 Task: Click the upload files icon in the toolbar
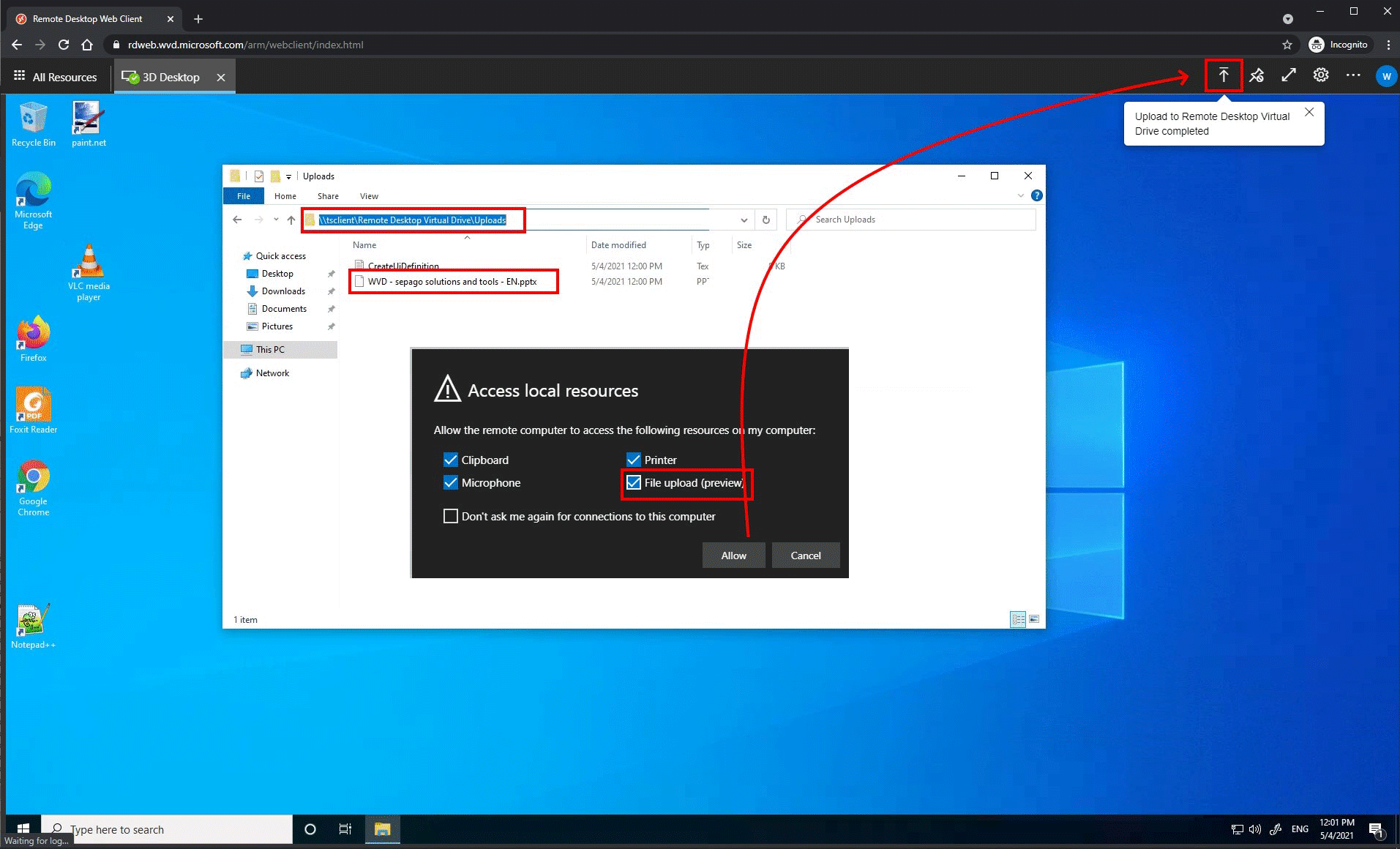pos(1223,75)
